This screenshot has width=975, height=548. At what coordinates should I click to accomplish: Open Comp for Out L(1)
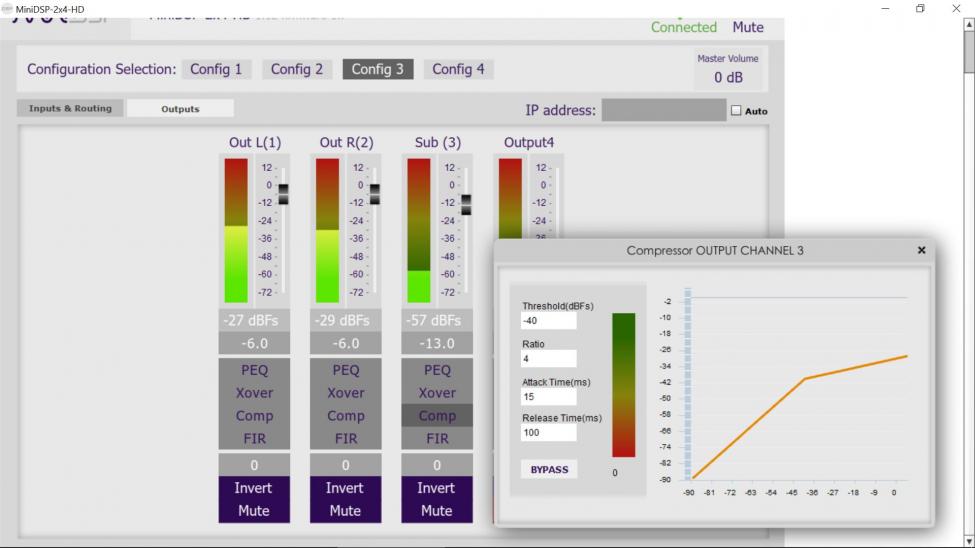pyautogui.click(x=254, y=416)
